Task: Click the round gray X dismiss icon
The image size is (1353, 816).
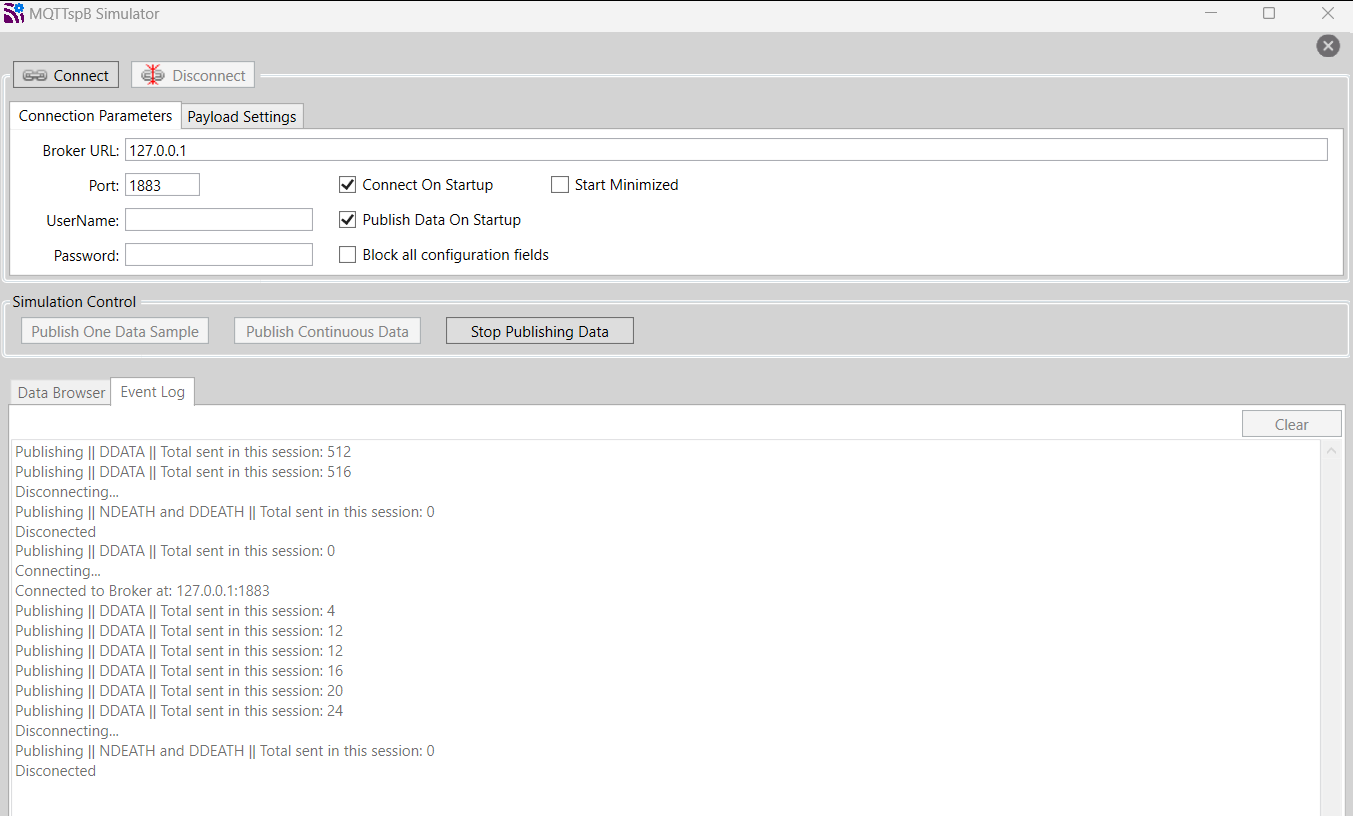Action: 1327,46
